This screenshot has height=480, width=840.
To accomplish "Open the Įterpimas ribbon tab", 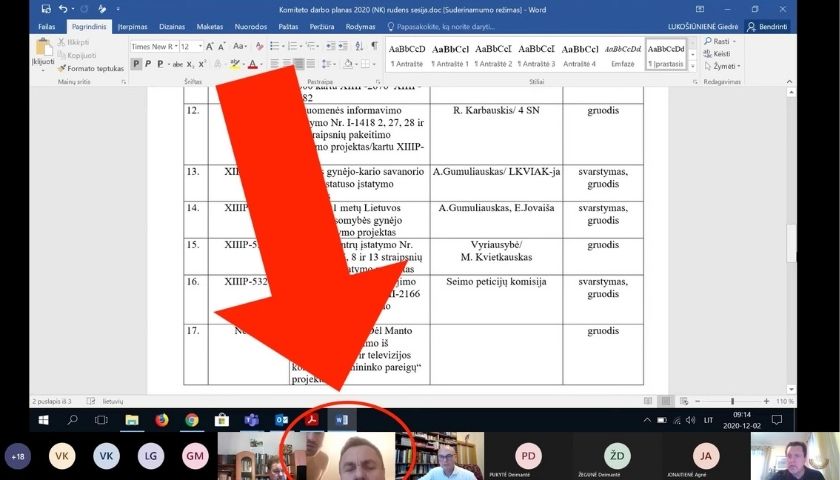I will [132, 27].
